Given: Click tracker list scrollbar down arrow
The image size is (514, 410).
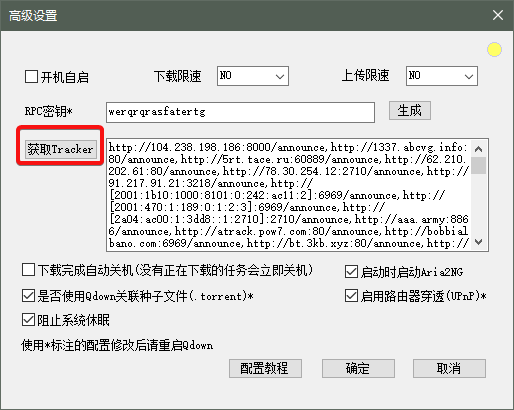Looking at the screenshot, I should coord(479,242).
